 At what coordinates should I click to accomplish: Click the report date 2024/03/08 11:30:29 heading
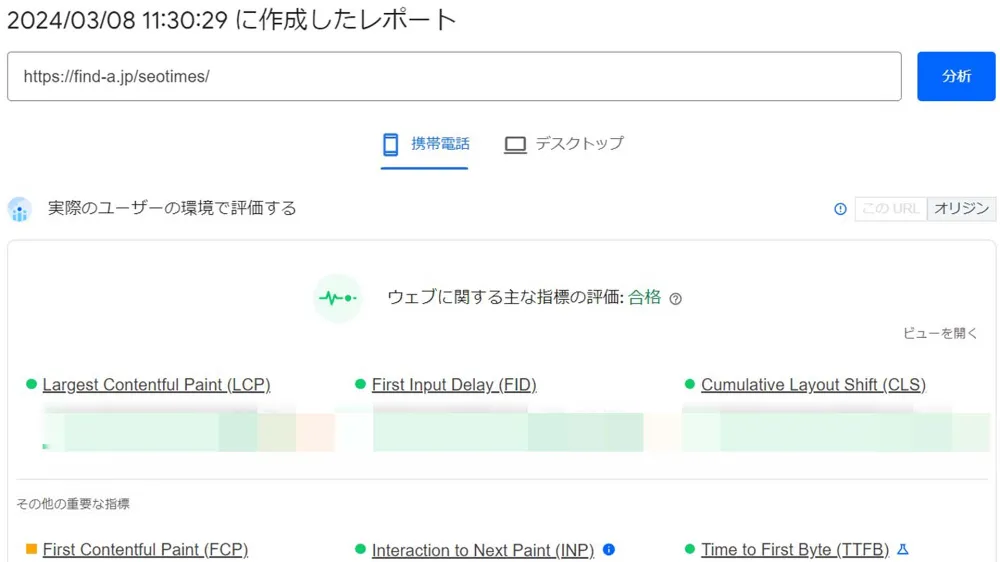pyautogui.click(x=232, y=20)
